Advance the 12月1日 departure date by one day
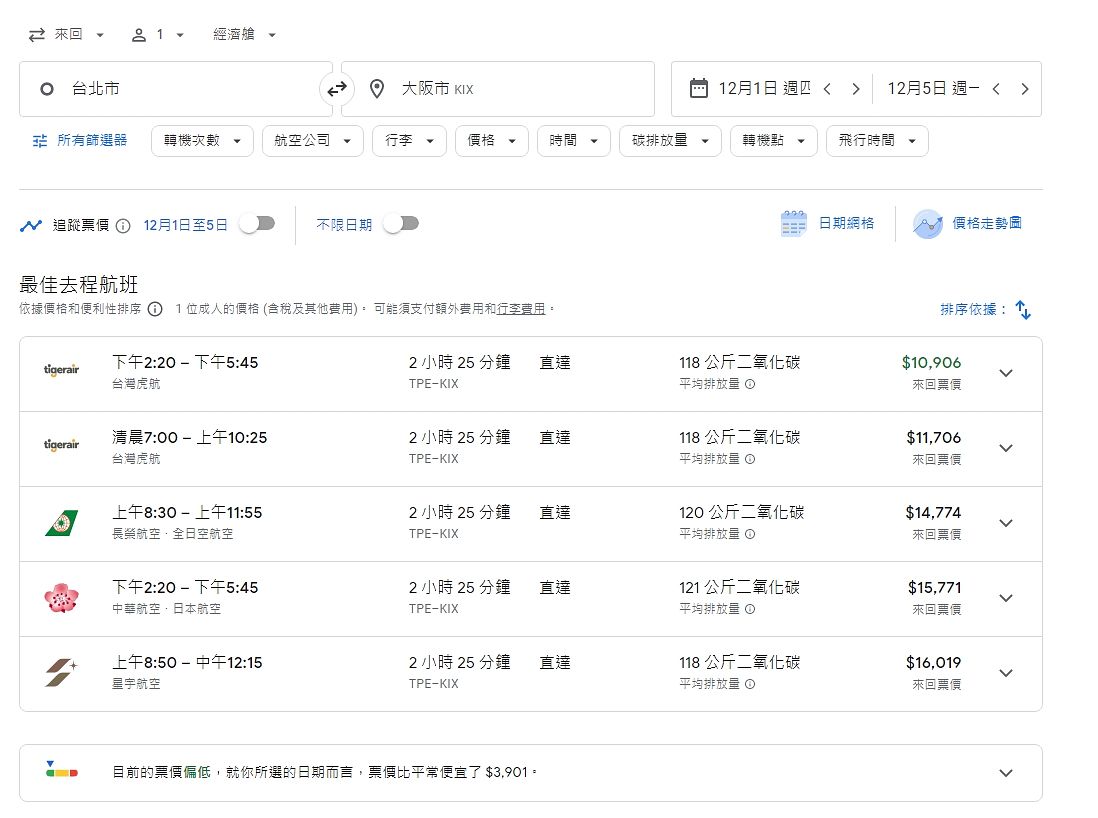1098x818 pixels. [x=855, y=89]
